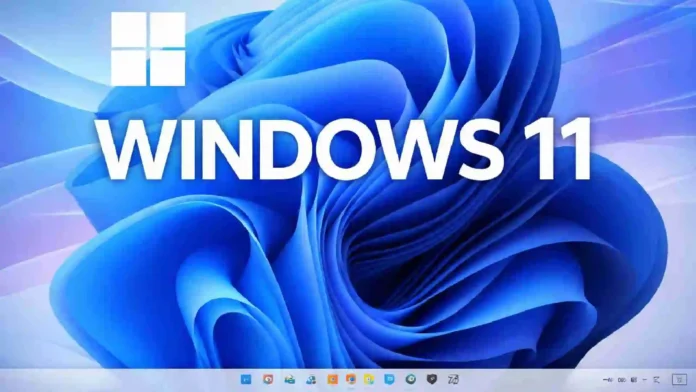Open the blue people icon on taskbar

311,379
